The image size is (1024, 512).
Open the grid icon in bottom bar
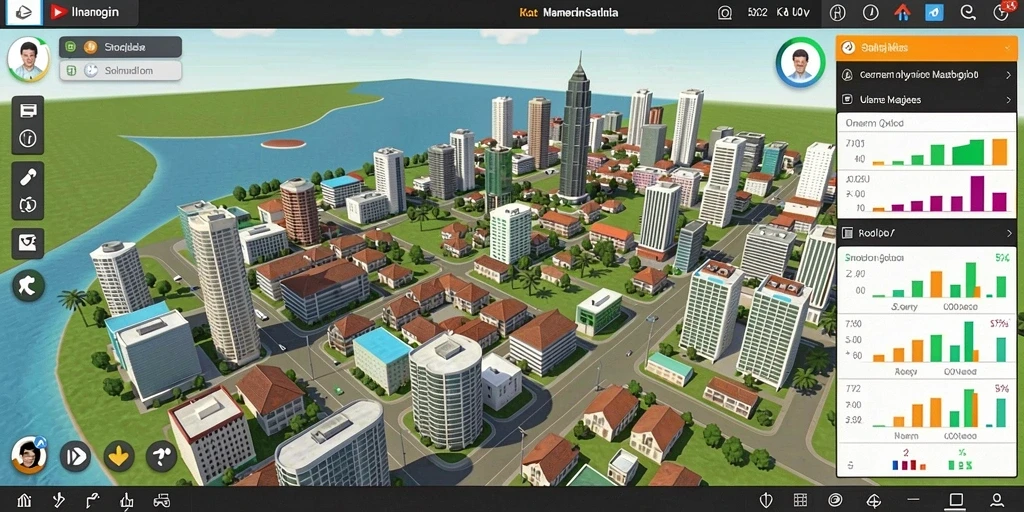[800, 500]
